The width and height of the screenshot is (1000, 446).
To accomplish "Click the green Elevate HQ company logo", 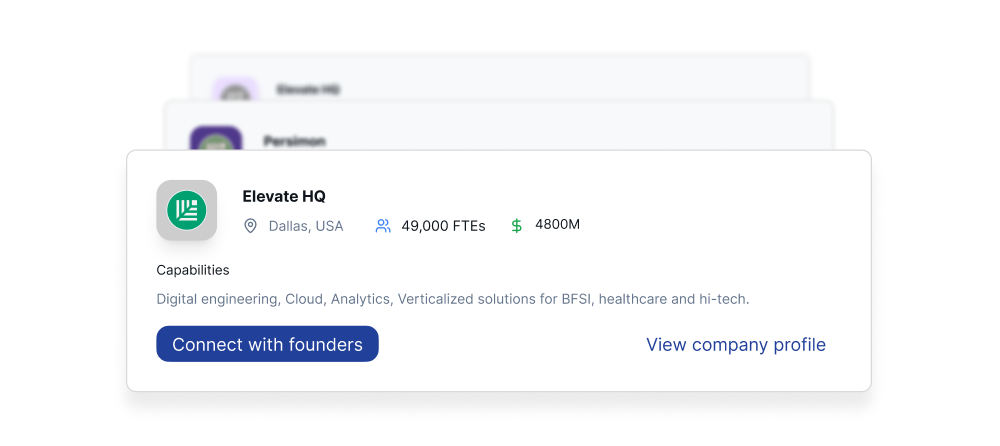I will click(x=186, y=210).
